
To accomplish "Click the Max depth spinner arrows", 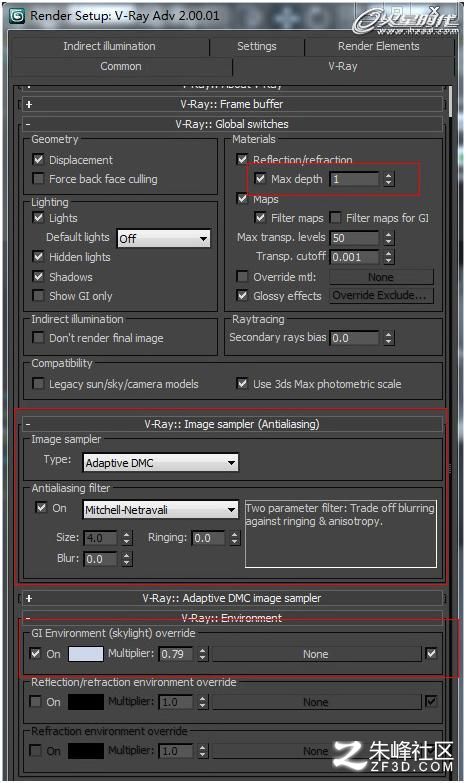I will click(x=389, y=179).
